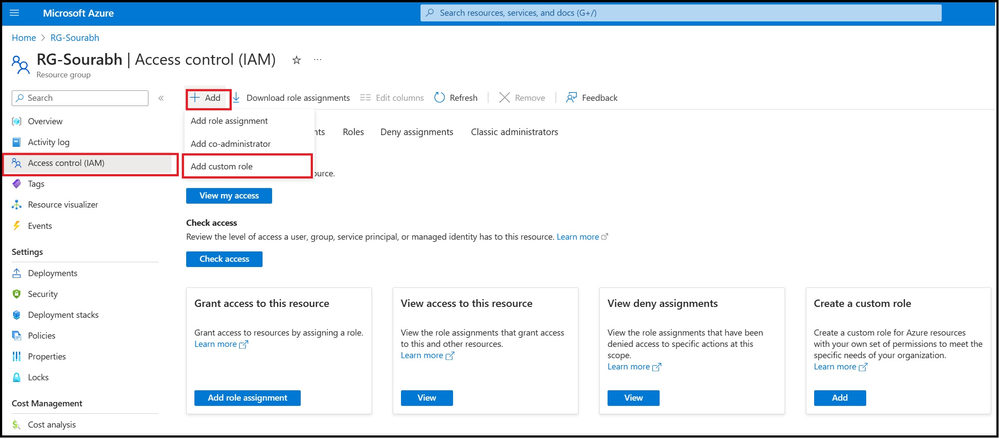Click Add role assignment card button
Screen dimensions: 999x439
click(247, 398)
